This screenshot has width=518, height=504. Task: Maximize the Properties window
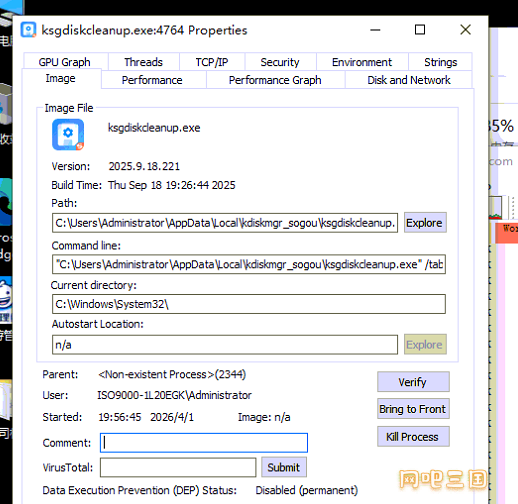pyautogui.click(x=420, y=30)
